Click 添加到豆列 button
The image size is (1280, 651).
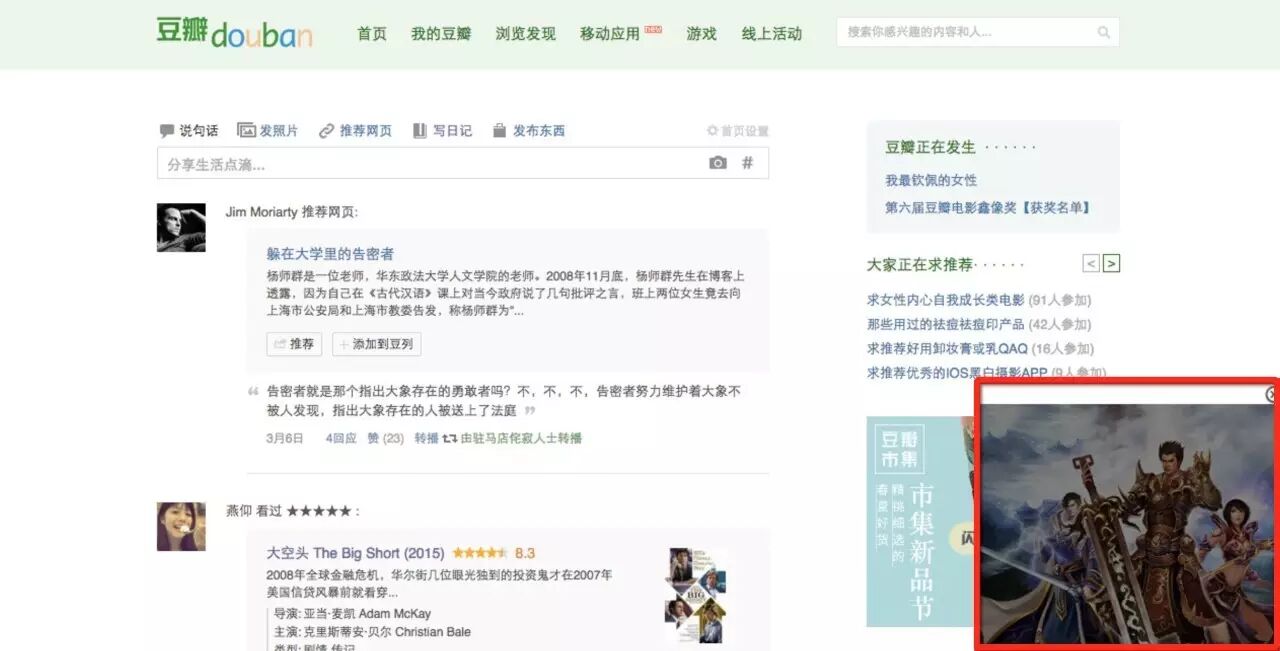pyautogui.click(x=377, y=344)
